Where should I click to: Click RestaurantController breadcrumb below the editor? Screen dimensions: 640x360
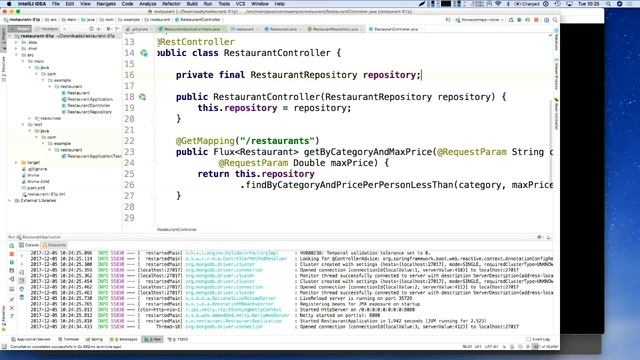[177, 229]
